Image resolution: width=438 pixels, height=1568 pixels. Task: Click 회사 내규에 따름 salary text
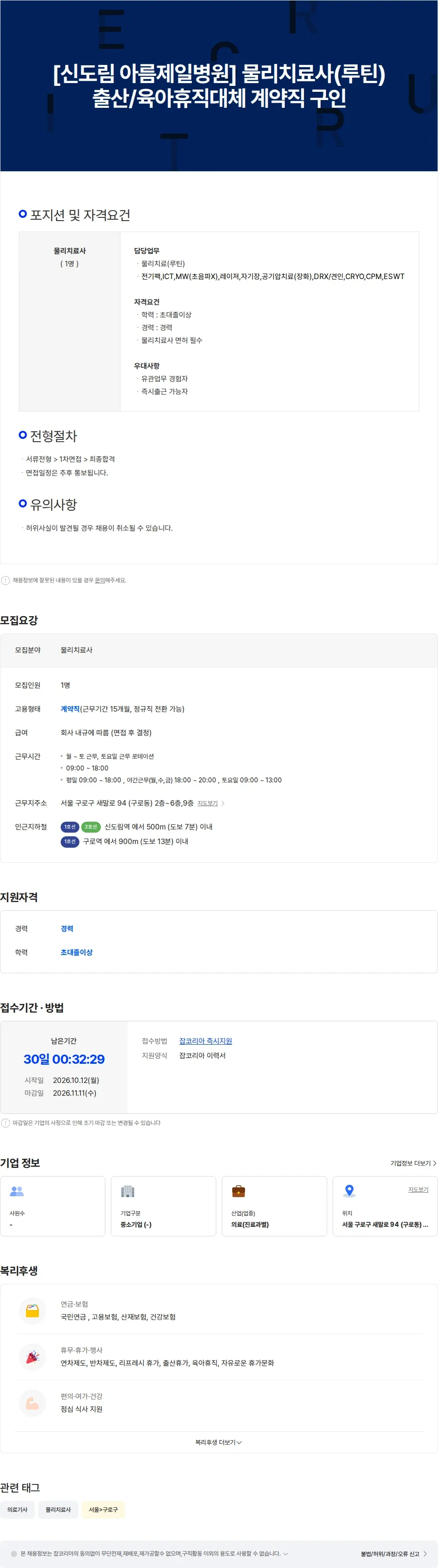[106, 732]
